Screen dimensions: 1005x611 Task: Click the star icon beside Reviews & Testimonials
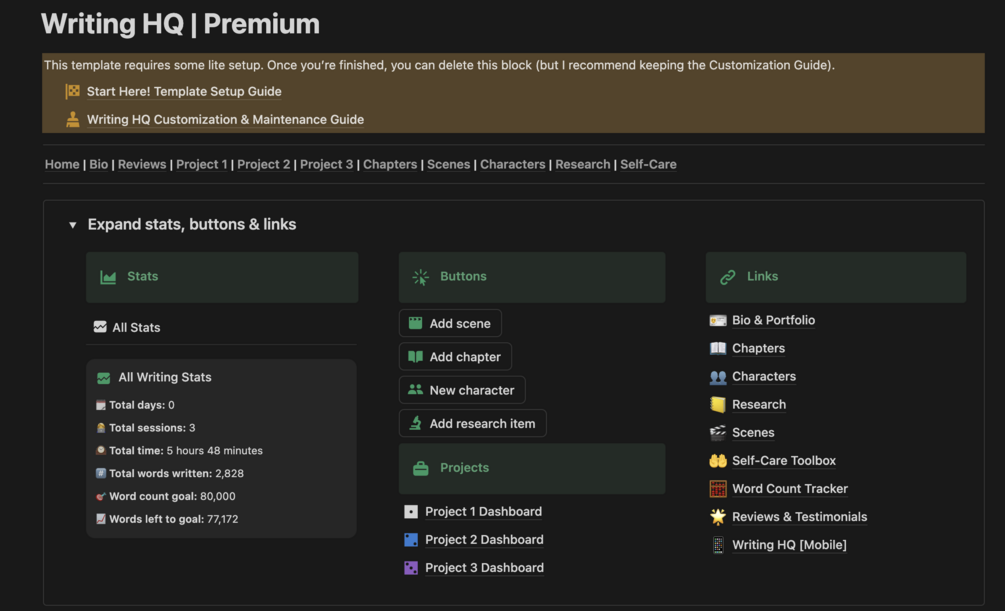pyautogui.click(x=718, y=517)
